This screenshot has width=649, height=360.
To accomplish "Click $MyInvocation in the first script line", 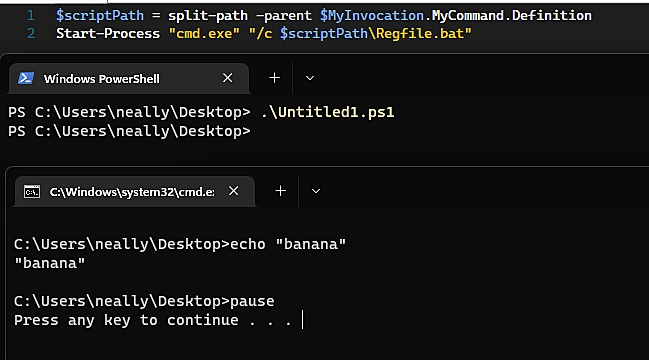I will click(372, 16).
